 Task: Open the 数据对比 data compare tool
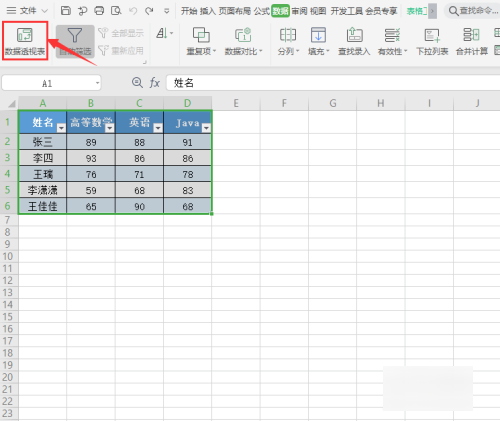click(x=243, y=41)
